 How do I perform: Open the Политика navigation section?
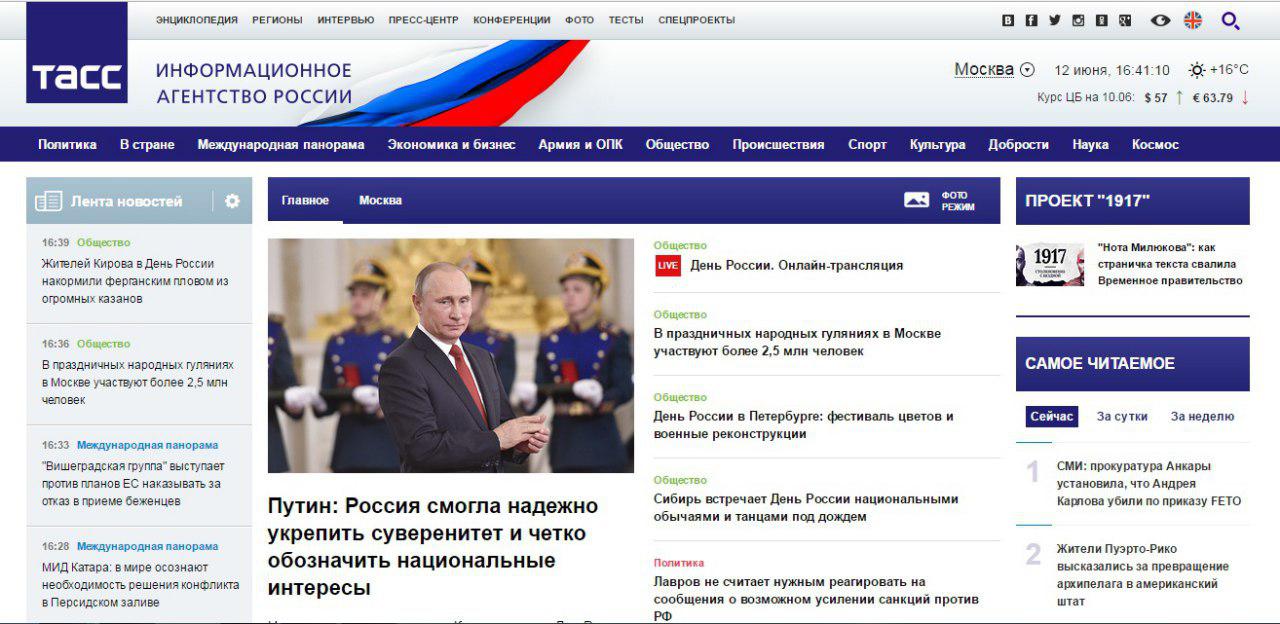(x=67, y=144)
